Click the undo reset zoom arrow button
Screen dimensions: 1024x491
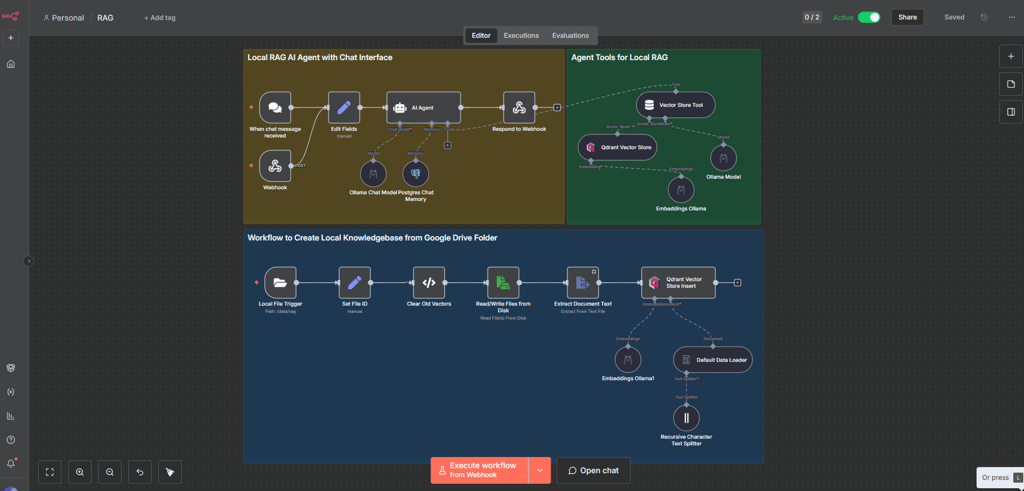(140, 471)
